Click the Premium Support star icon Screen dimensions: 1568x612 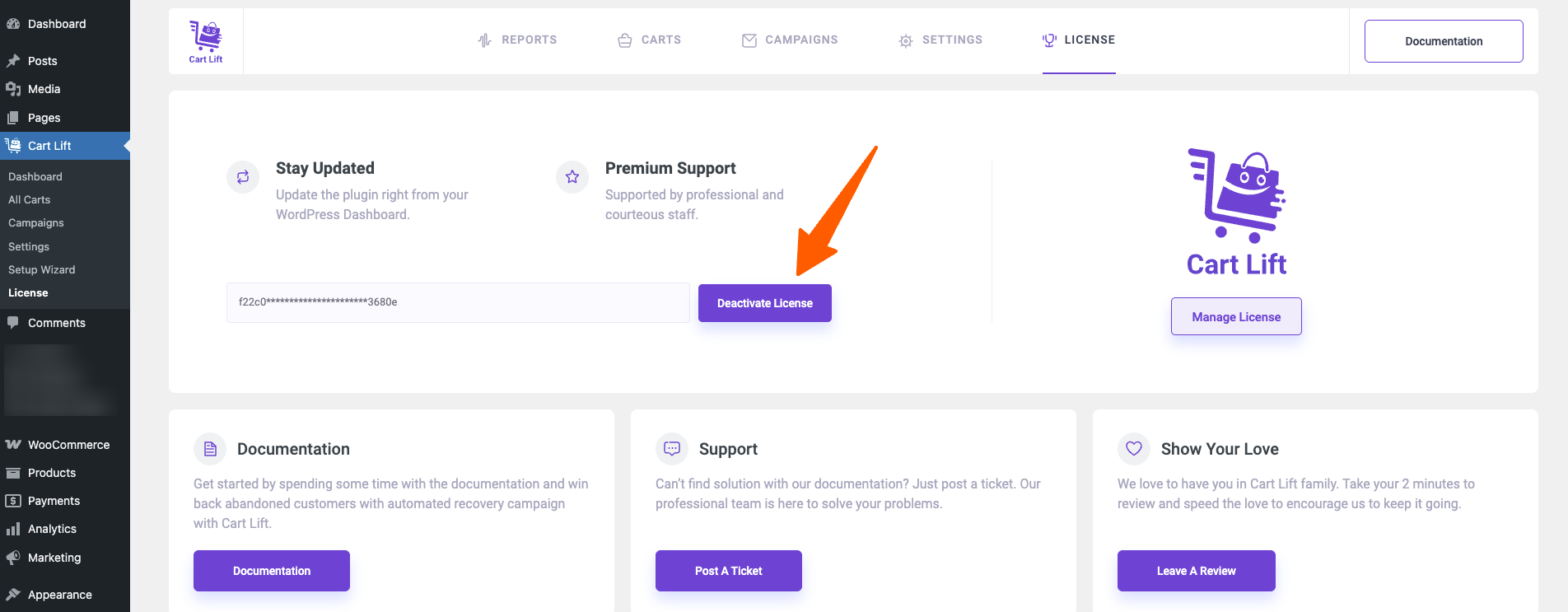coord(572,177)
